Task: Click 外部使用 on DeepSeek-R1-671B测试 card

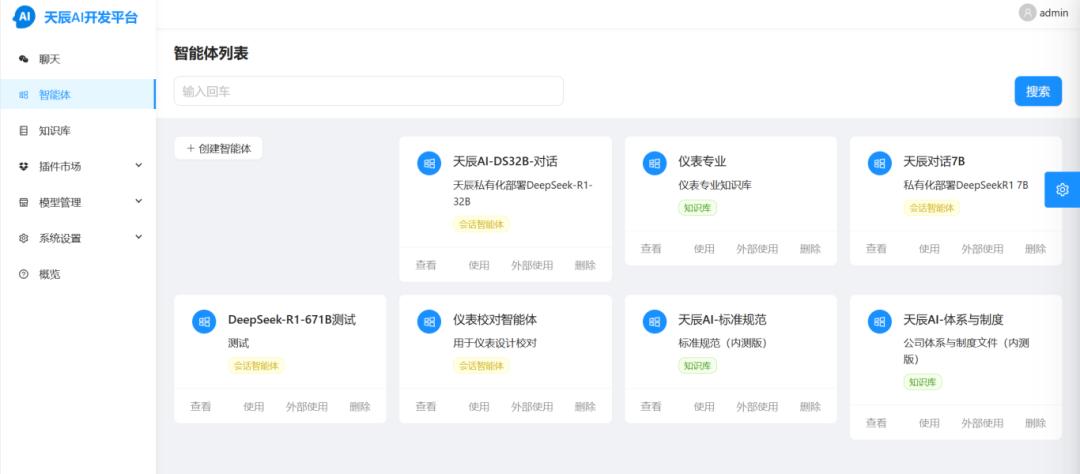Action: (307, 406)
